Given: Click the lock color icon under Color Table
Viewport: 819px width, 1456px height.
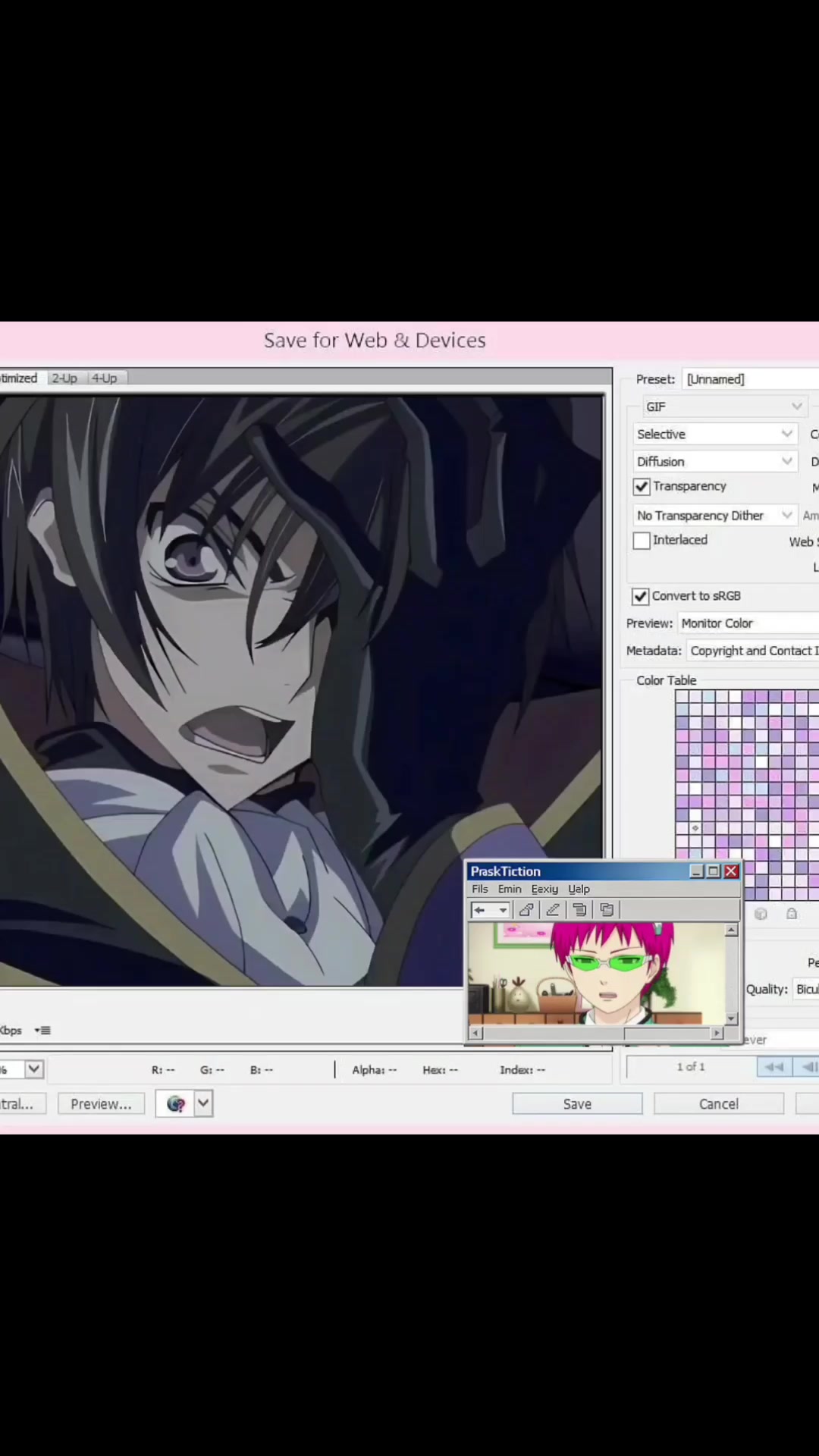Looking at the screenshot, I should (792, 914).
